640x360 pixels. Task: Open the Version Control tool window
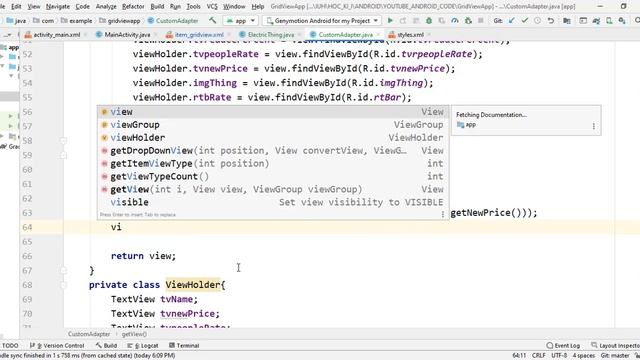pyautogui.click(x=58, y=345)
